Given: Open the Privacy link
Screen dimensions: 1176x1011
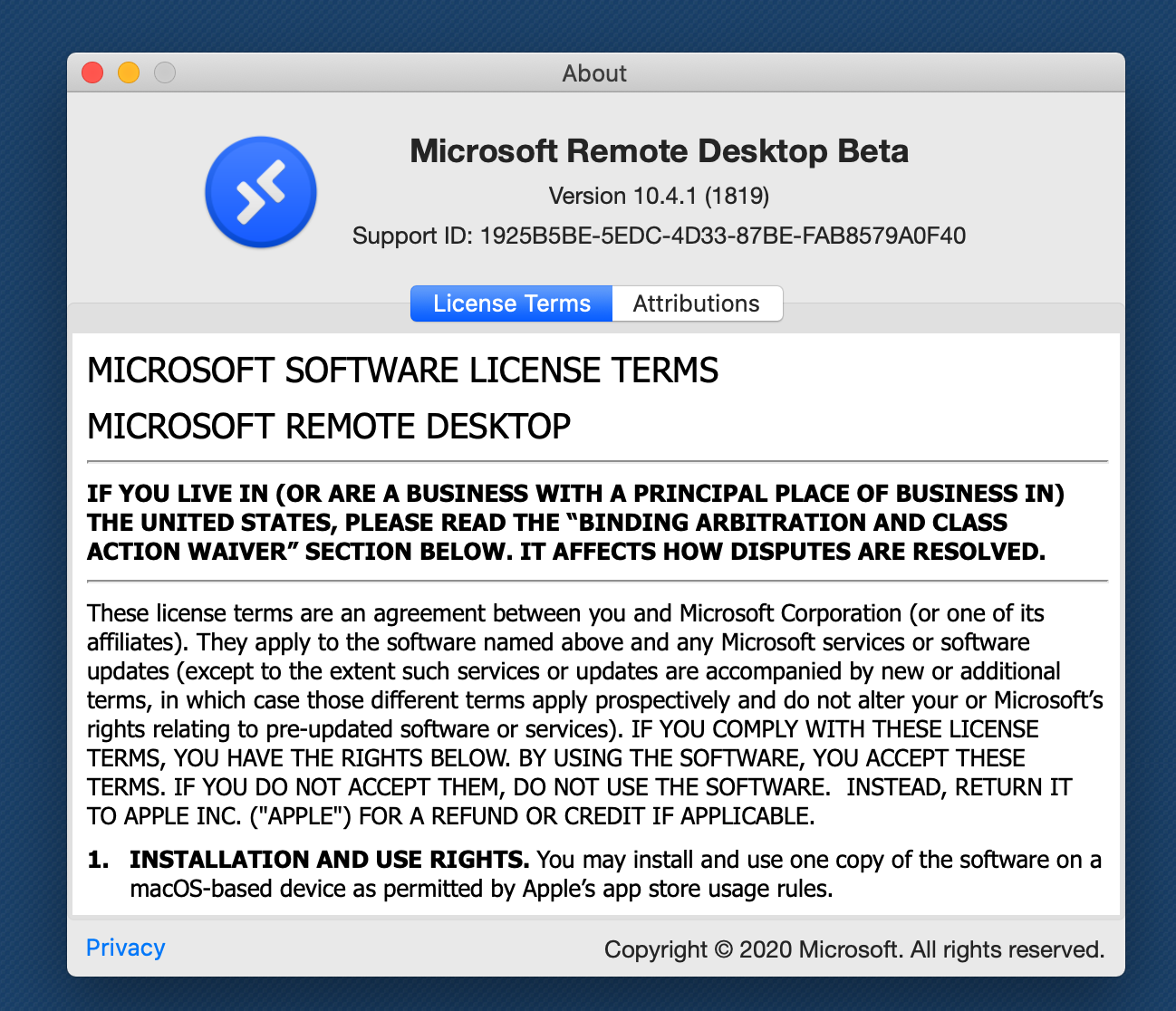Looking at the screenshot, I should [126, 948].
